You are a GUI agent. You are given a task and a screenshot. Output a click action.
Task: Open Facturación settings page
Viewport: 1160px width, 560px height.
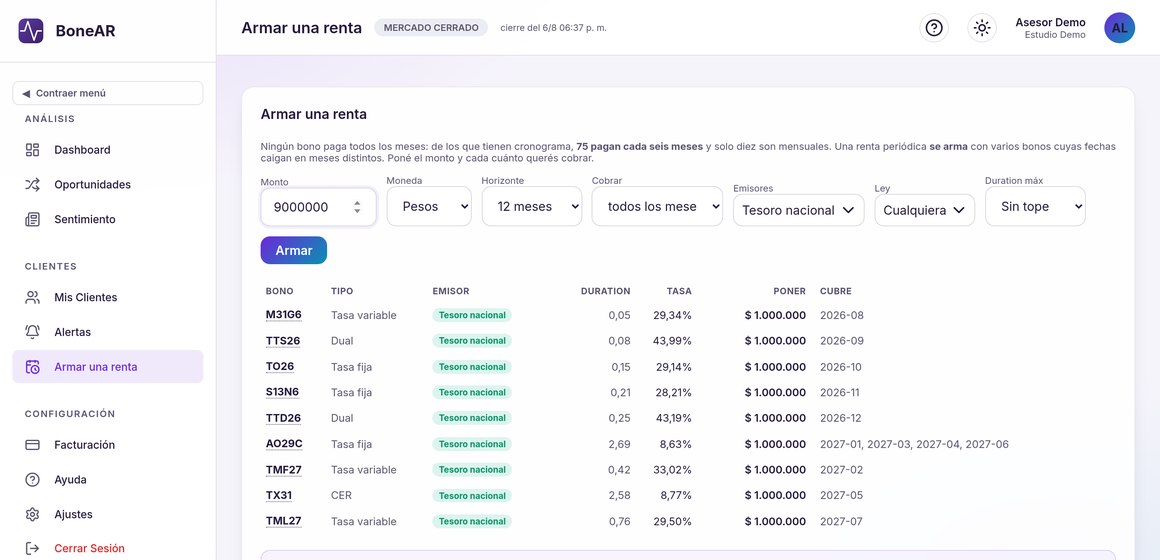pos(108,445)
